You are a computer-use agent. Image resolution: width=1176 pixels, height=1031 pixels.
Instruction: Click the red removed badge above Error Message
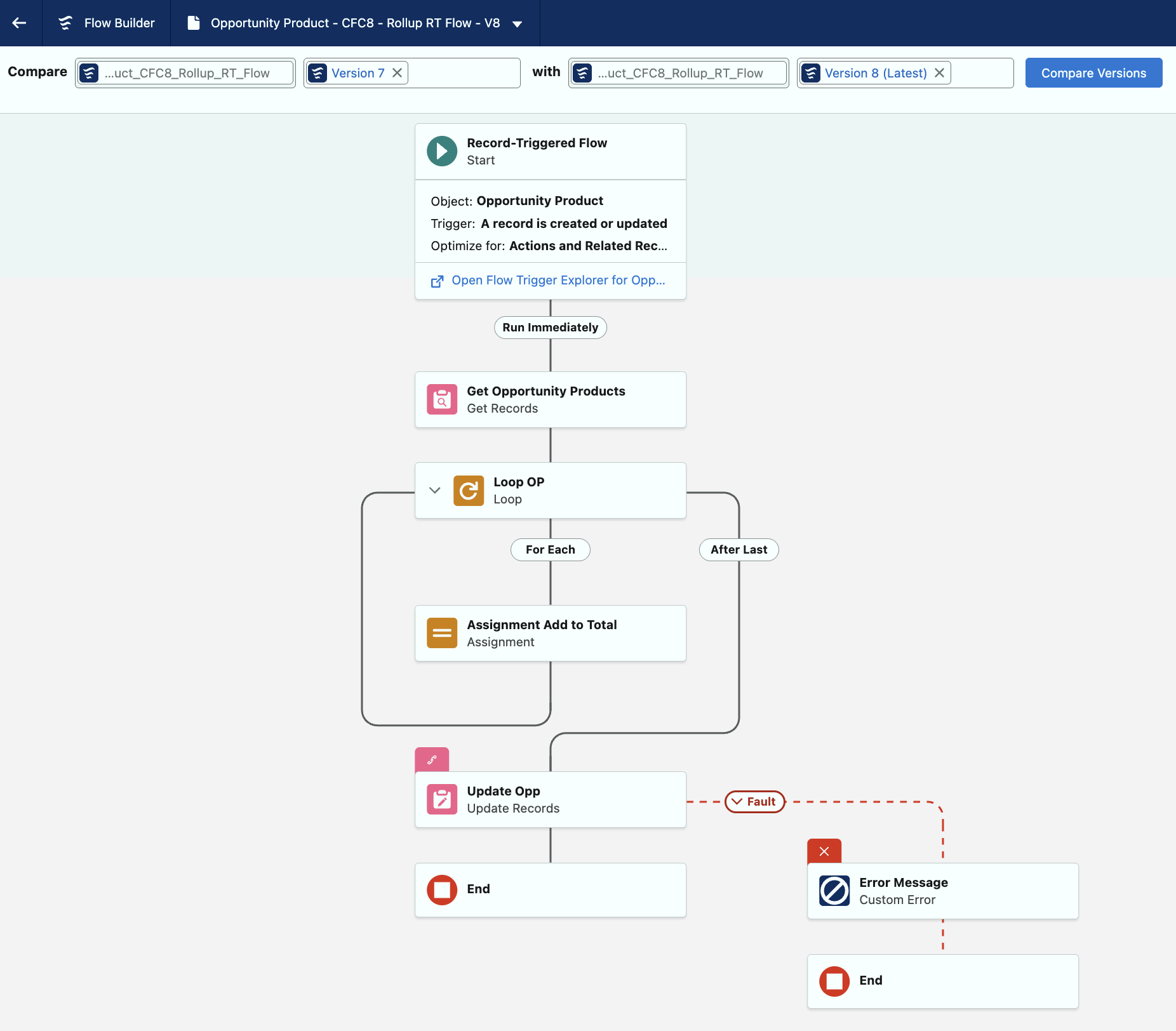pyautogui.click(x=824, y=851)
